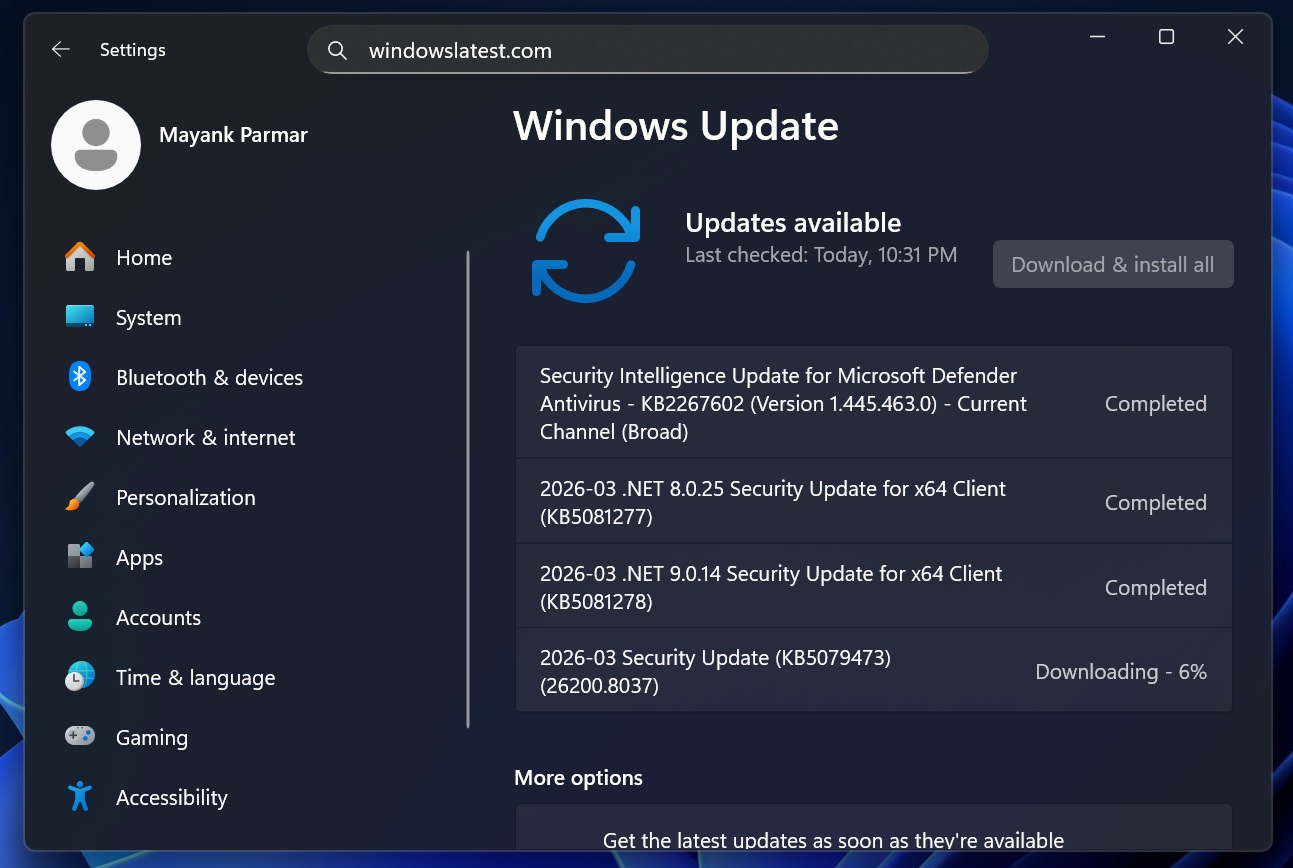Select the Accessibility figure icon
This screenshot has width=1293, height=868.
pos(81,797)
